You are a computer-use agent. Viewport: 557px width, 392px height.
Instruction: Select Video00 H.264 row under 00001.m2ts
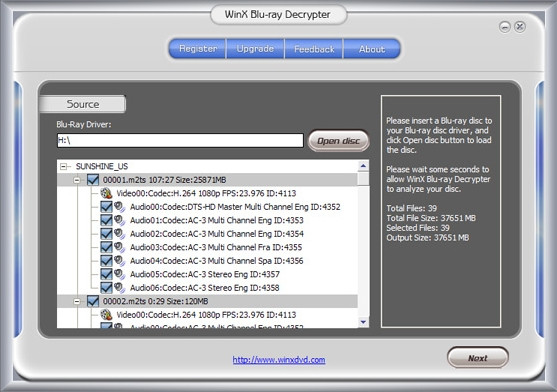pos(206,193)
